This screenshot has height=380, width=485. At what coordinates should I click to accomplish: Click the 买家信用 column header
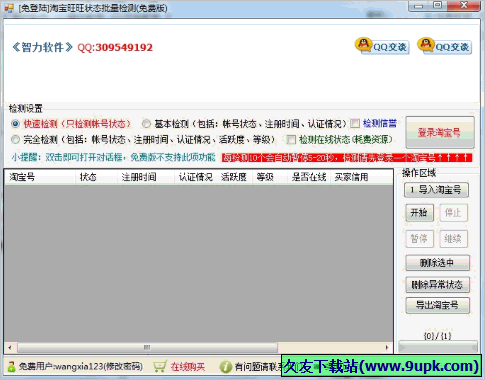point(362,177)
